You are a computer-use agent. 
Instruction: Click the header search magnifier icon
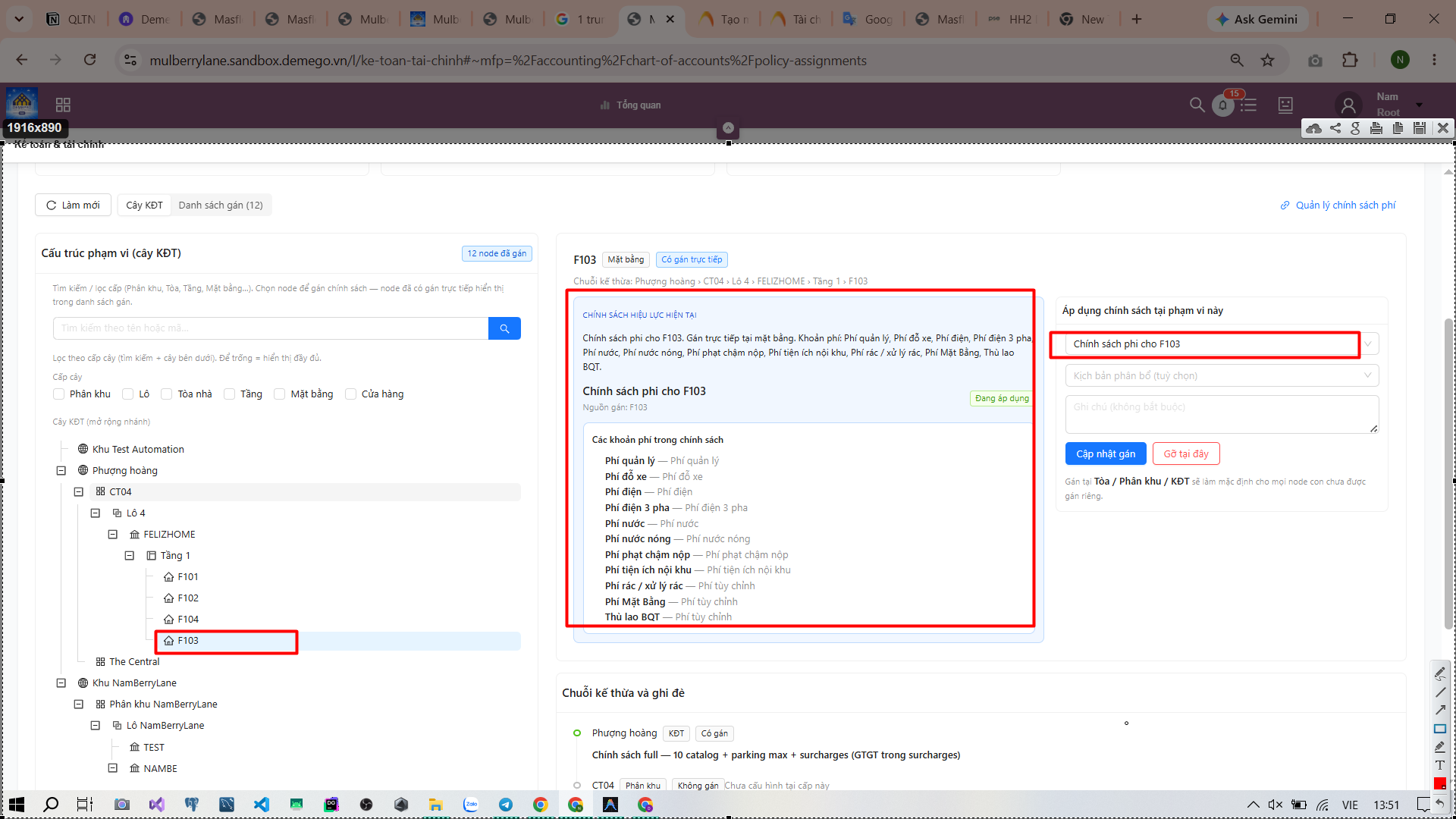pyautogui.click(x=1197, y=105)
